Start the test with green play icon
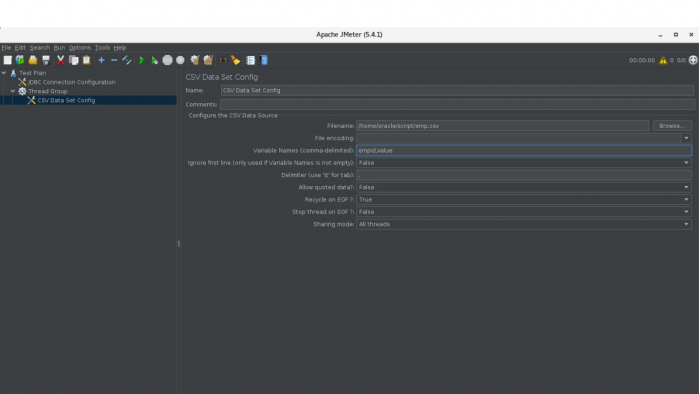The height and width of the screenshot is (394, 700). (x=142, y=60)
